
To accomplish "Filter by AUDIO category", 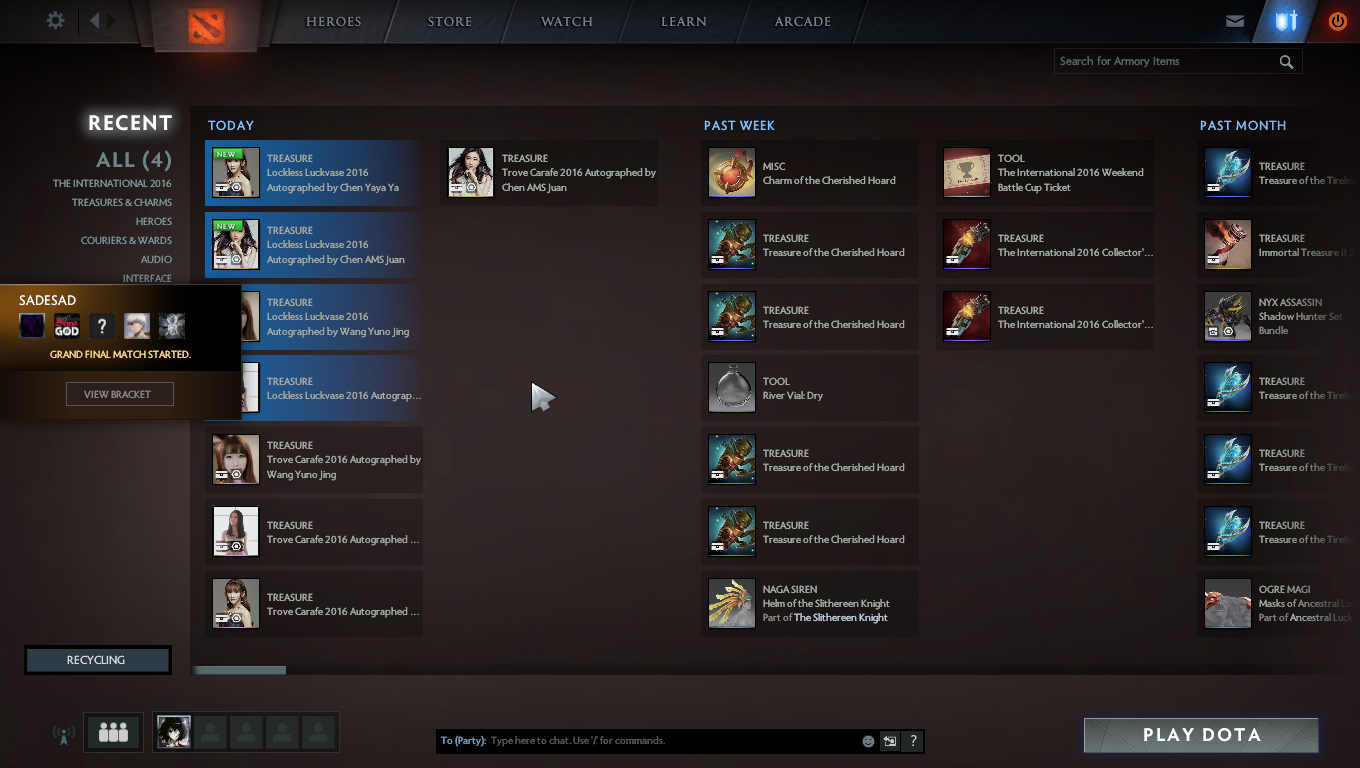I will [157, 260].
